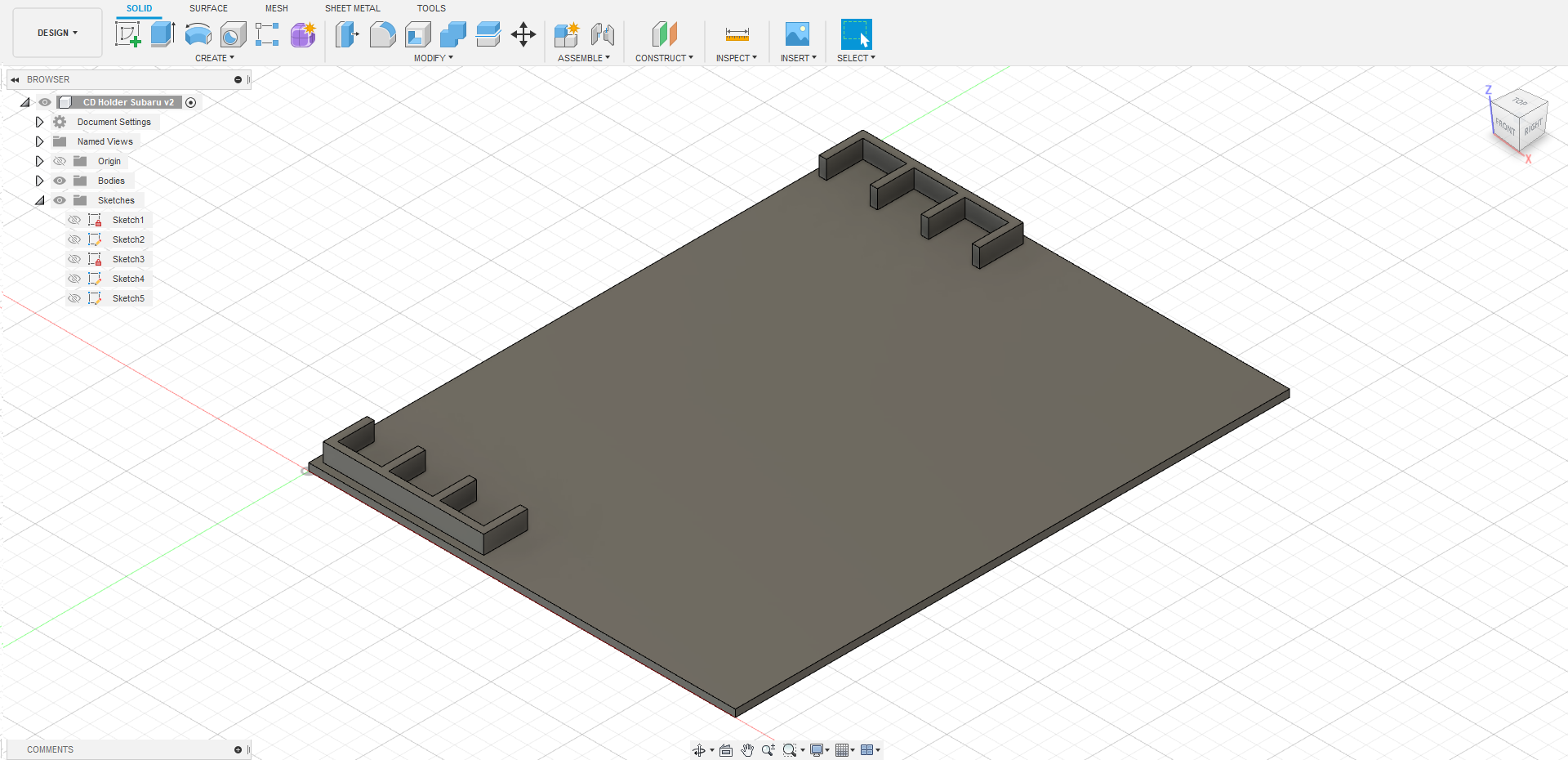Expand the Comments panel with its plus dot

(238, 749)
